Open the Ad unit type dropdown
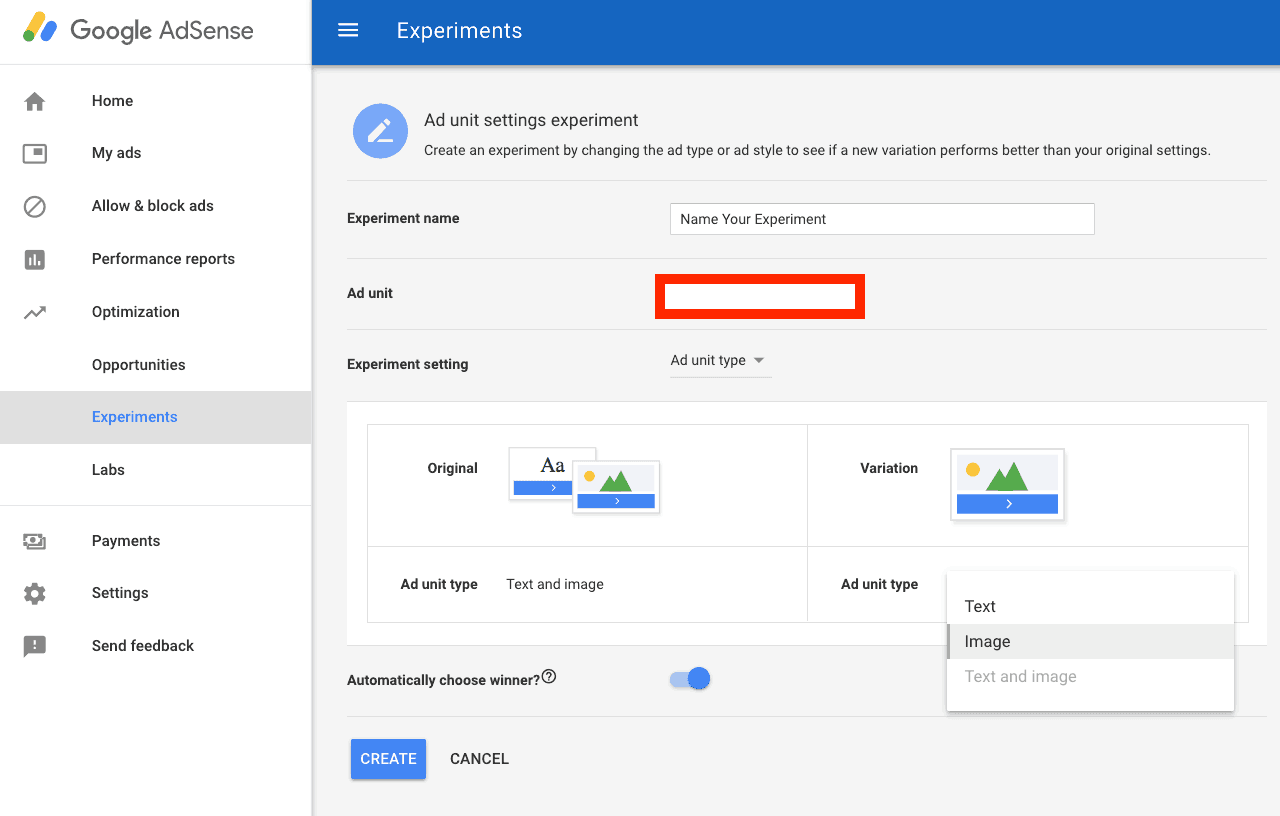Image resolution: width=1280 pixels, height=816 pixels. click(x=719, y=360)
